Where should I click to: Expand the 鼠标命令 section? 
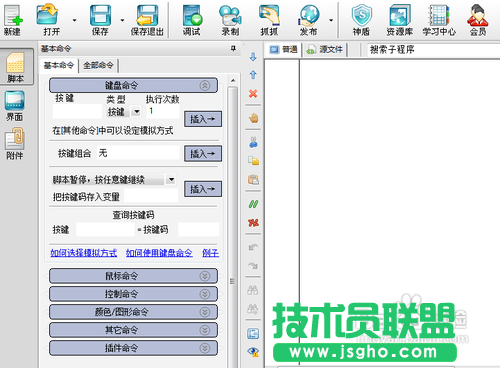[x=205, y=276]
